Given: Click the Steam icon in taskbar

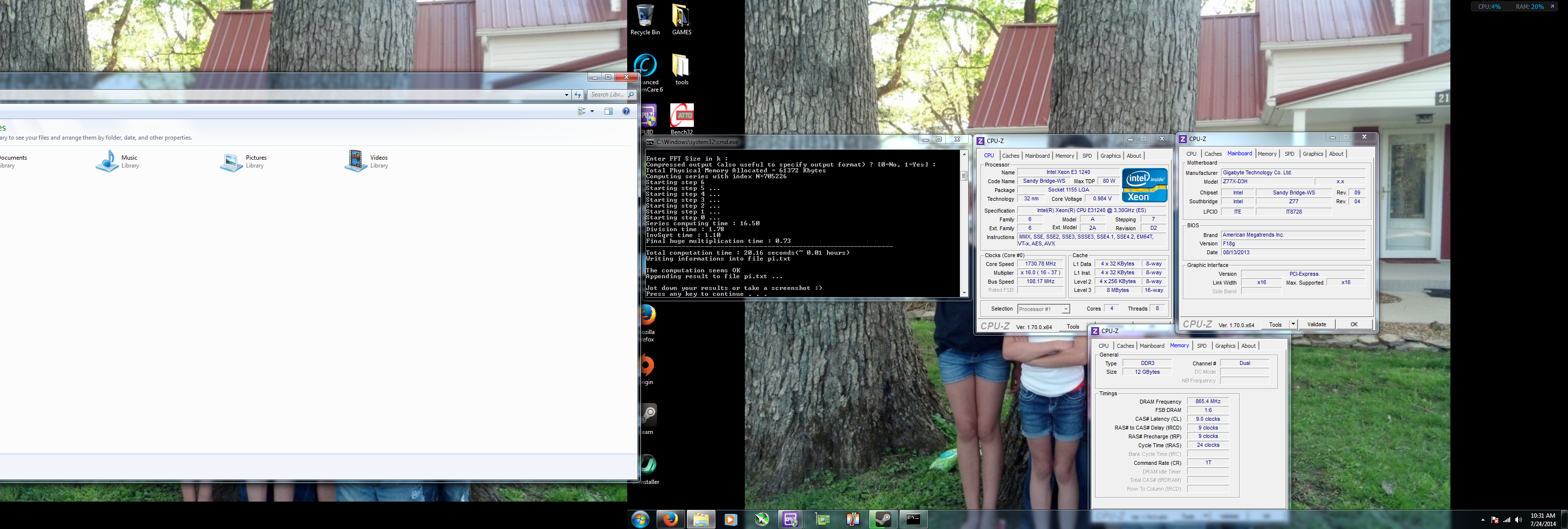Looking at the screenshot, I should [882, 519].
